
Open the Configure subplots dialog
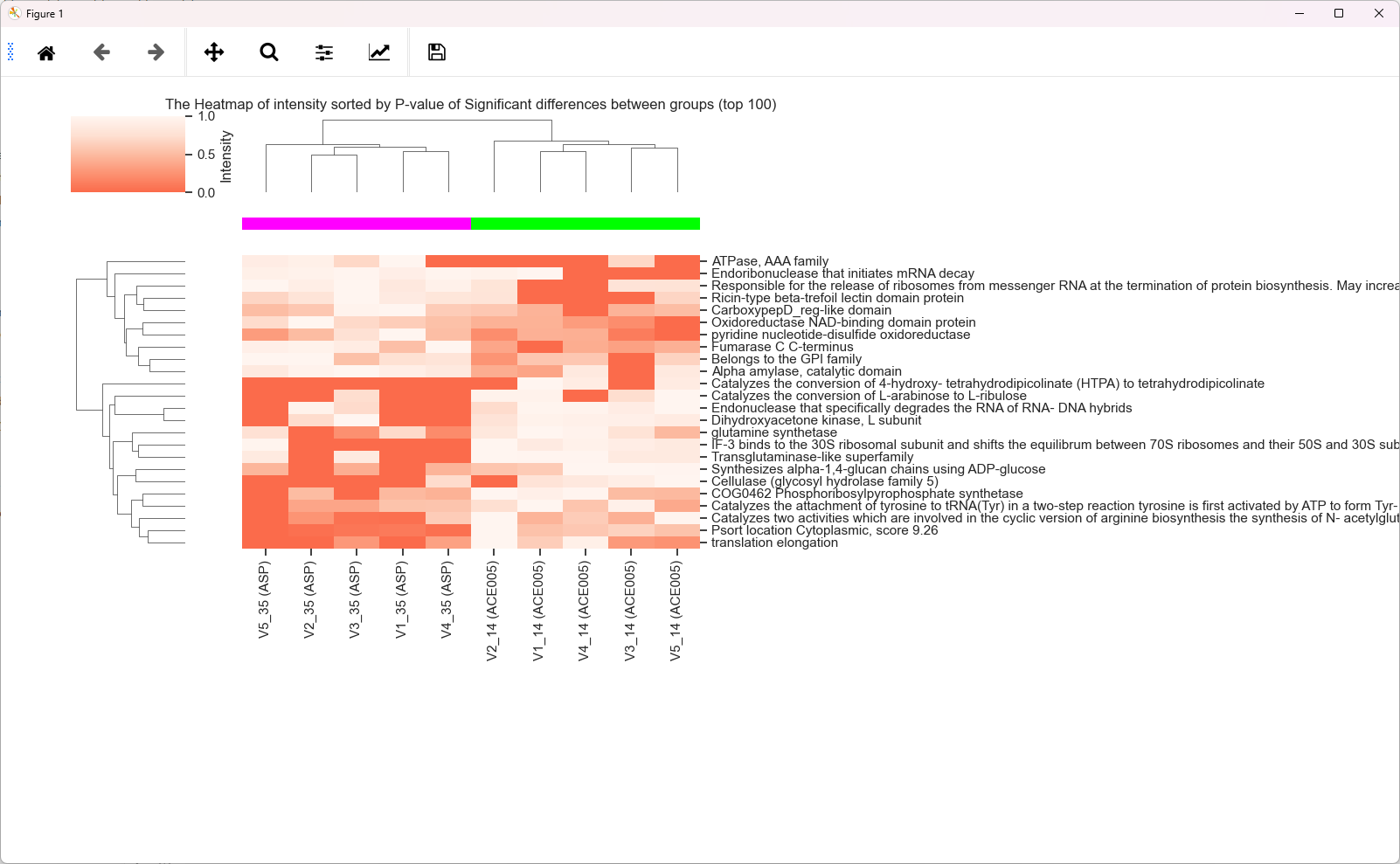pyautogui.click(x=324, y=52)
